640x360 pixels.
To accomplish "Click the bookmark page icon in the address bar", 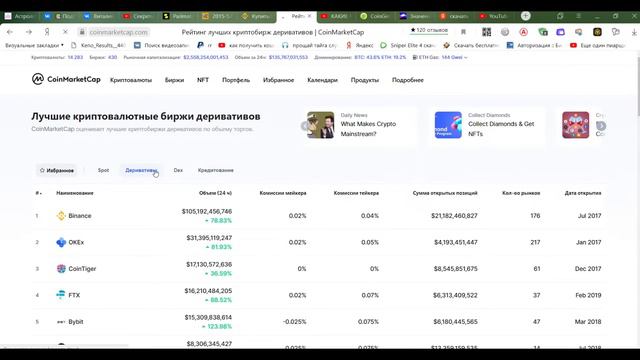I will 463,32.
